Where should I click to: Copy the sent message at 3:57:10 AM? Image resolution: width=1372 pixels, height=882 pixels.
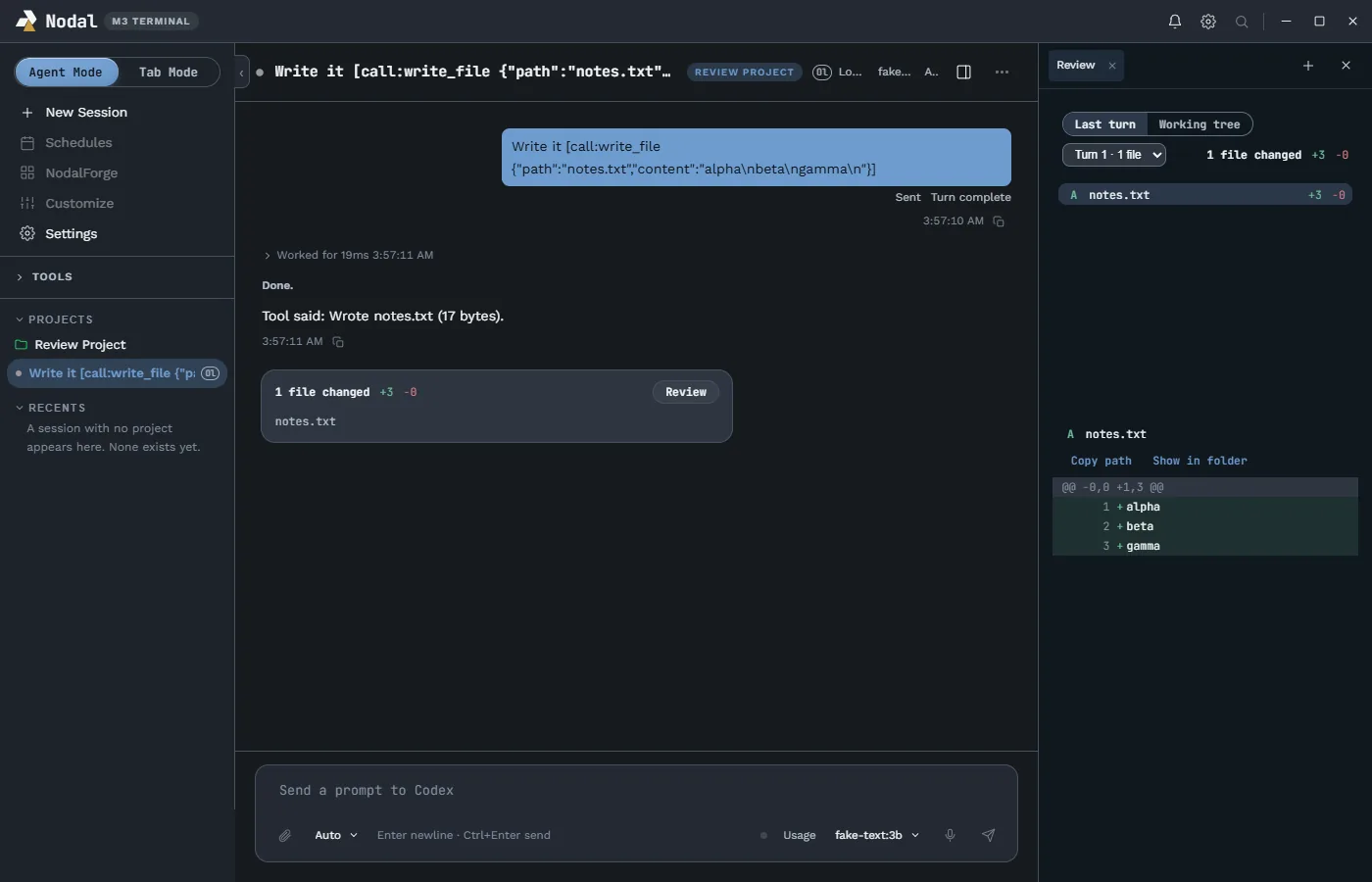[999, 221]
